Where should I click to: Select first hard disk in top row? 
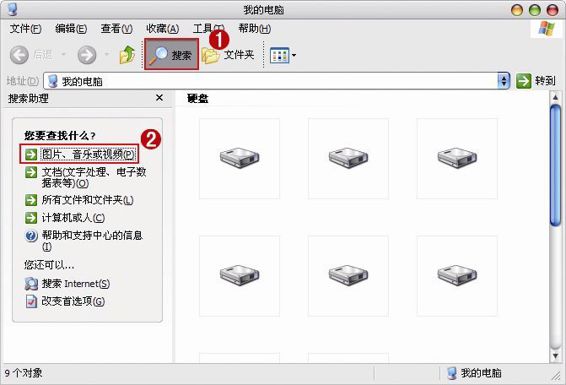tap(239, 158)
